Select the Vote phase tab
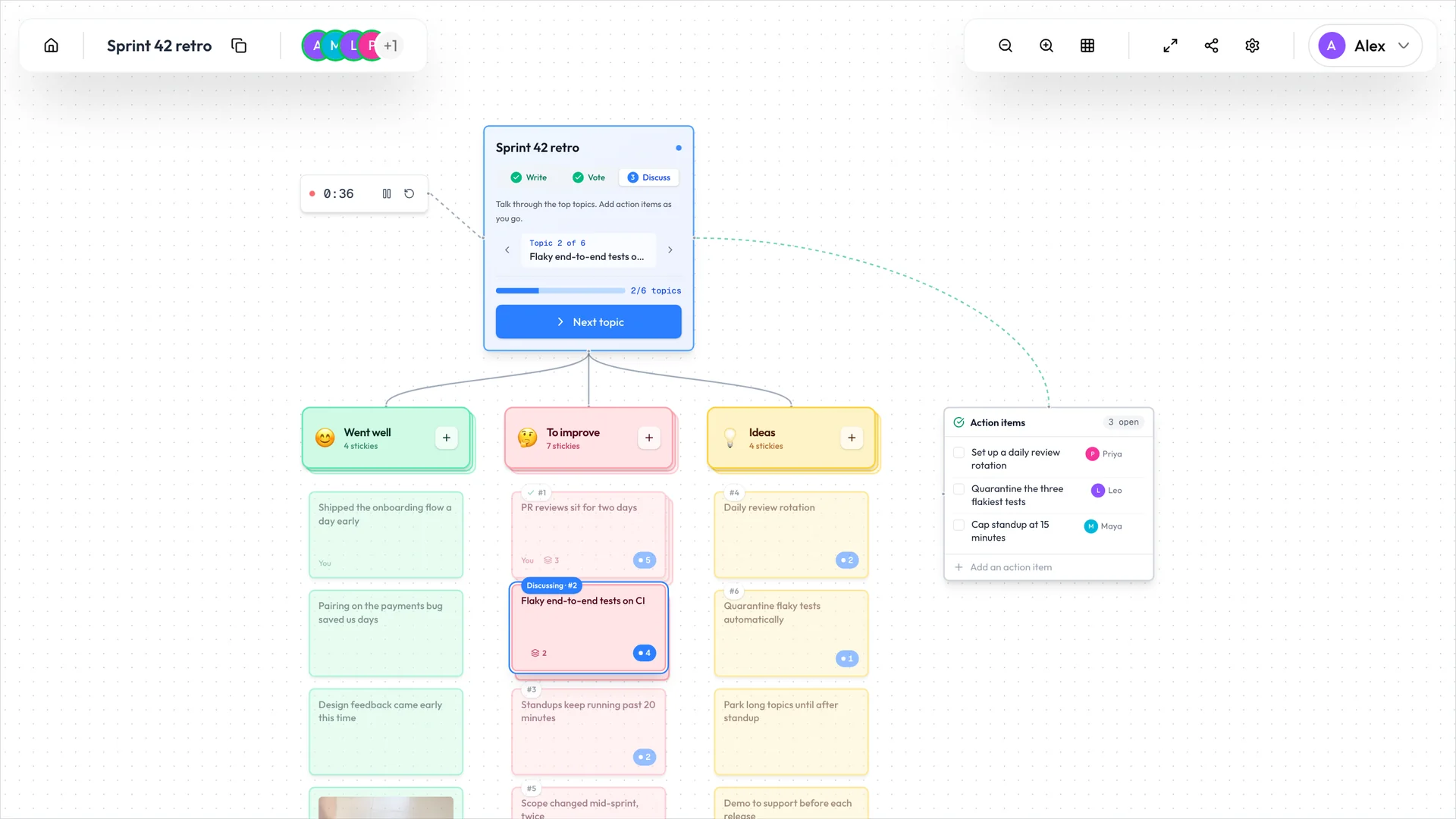Image resolution: width=1456 pixels, height=819 pixels. click(x=589, y=177)
